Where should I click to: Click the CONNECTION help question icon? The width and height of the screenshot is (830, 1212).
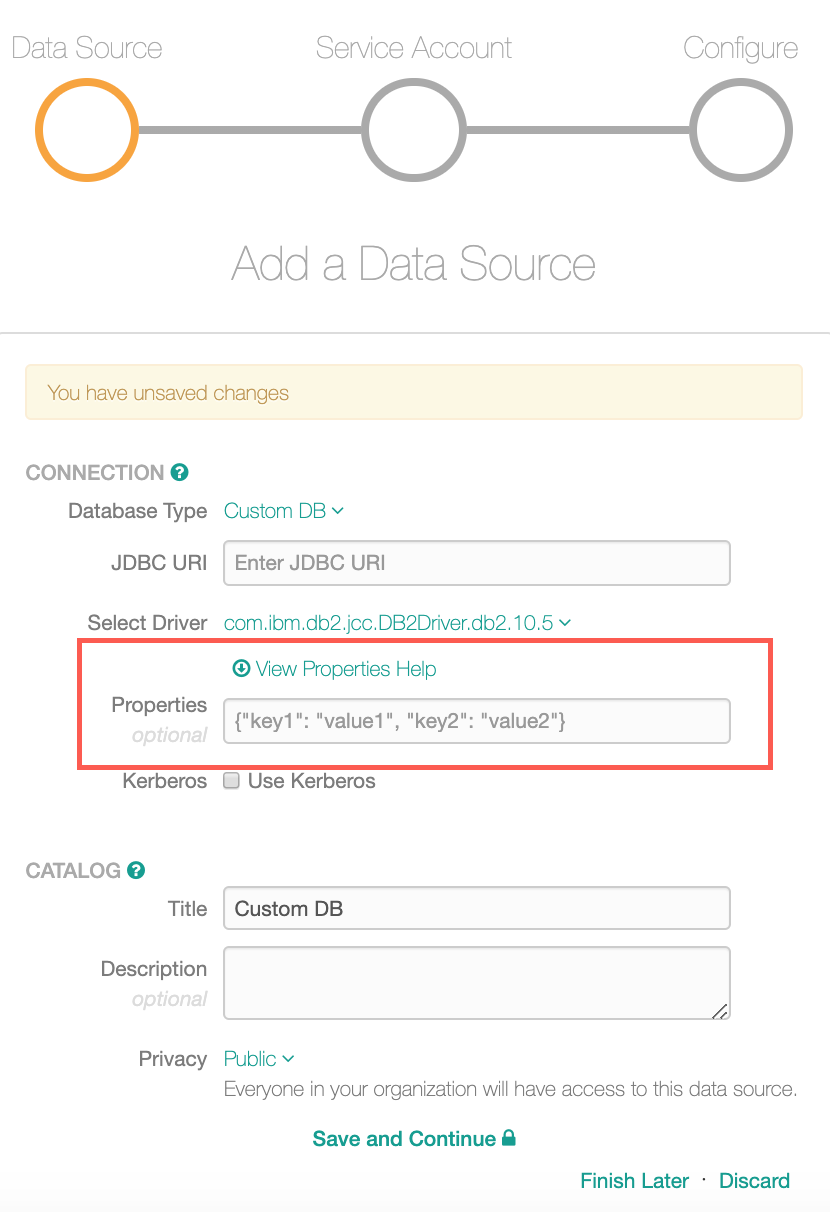[180, 472]
